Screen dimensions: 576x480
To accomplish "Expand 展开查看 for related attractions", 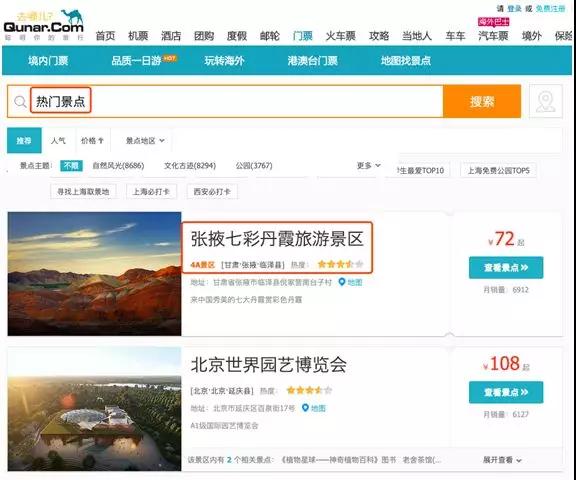I will click(502, 460).
